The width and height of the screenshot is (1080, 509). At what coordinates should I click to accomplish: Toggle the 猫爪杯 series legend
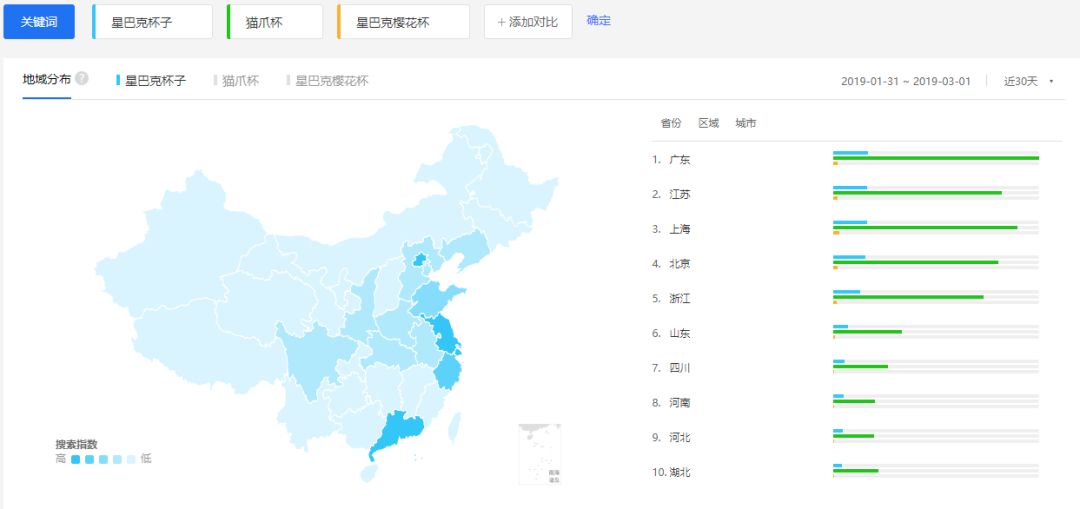[x=236, y=81]
